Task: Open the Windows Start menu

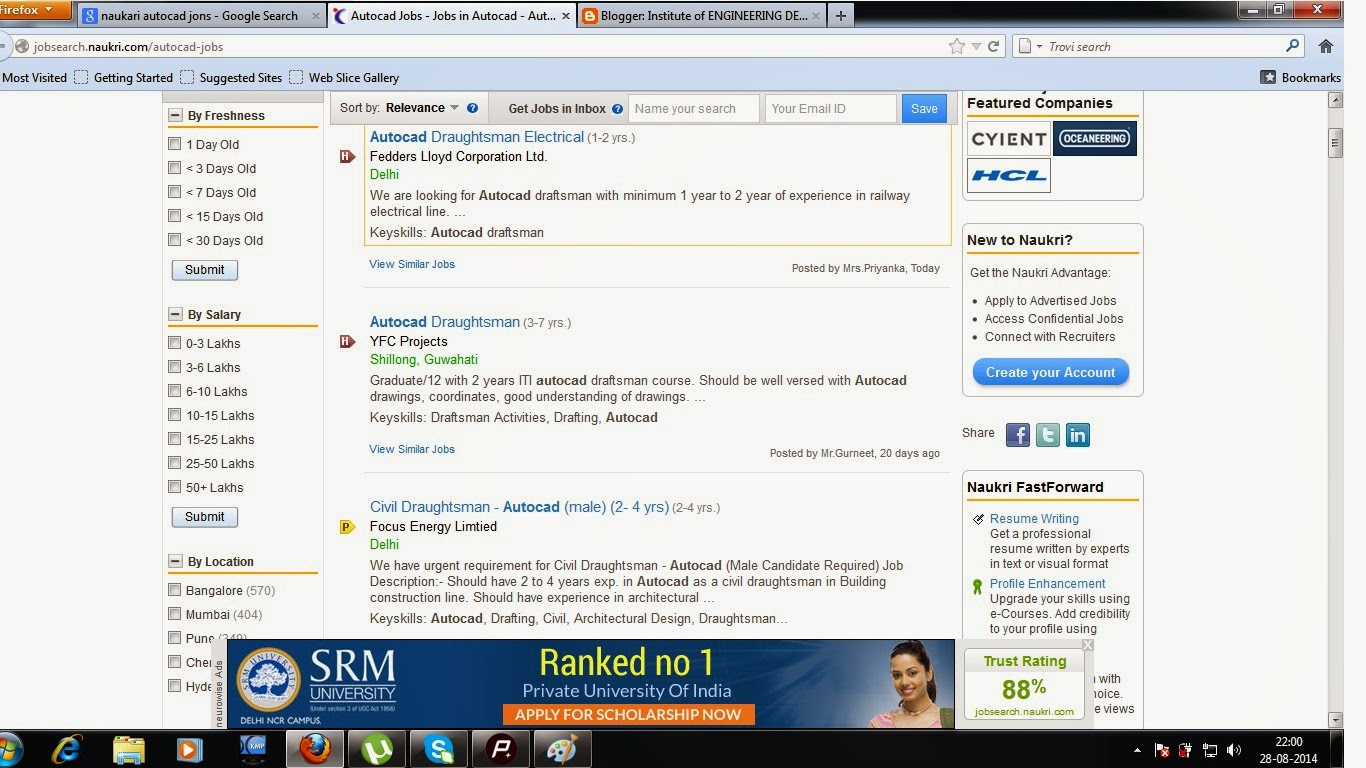Action: (x=10, y=749)
